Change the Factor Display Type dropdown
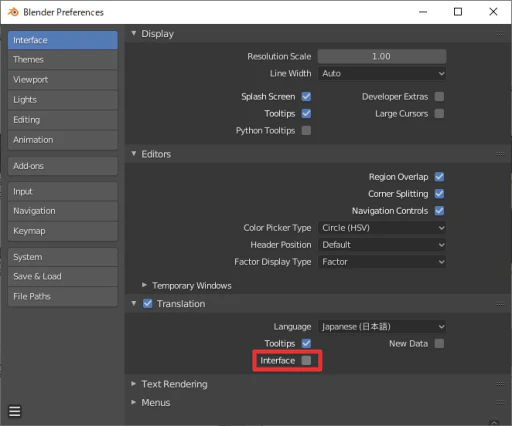 coord(382,262)
